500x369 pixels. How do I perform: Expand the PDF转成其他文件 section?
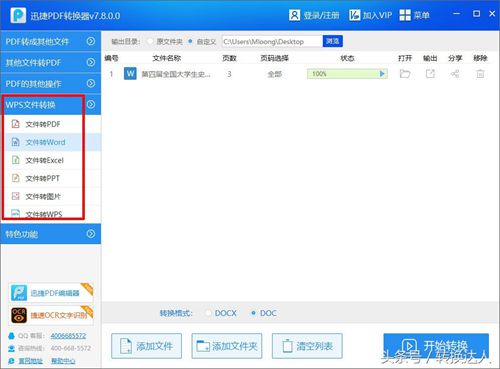50,41
